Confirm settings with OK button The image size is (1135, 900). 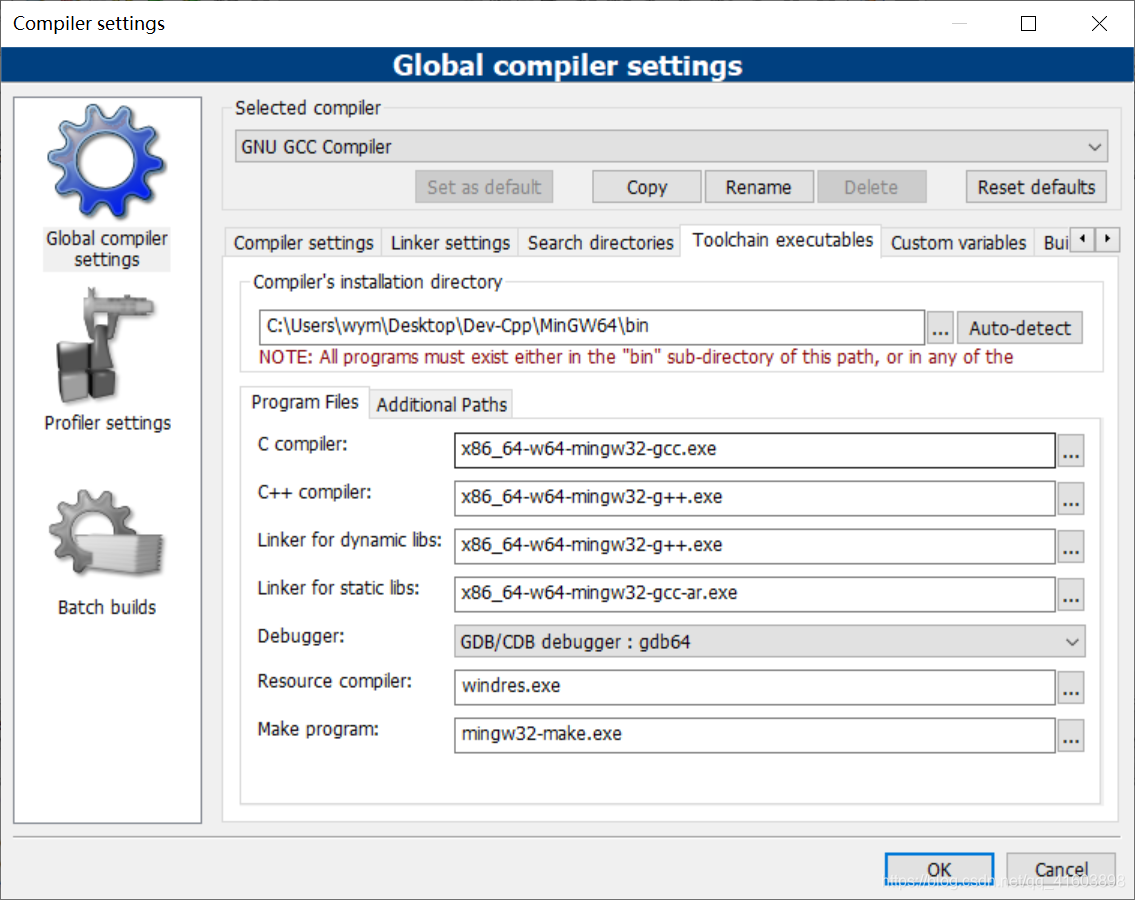click(x=939, y=870)
